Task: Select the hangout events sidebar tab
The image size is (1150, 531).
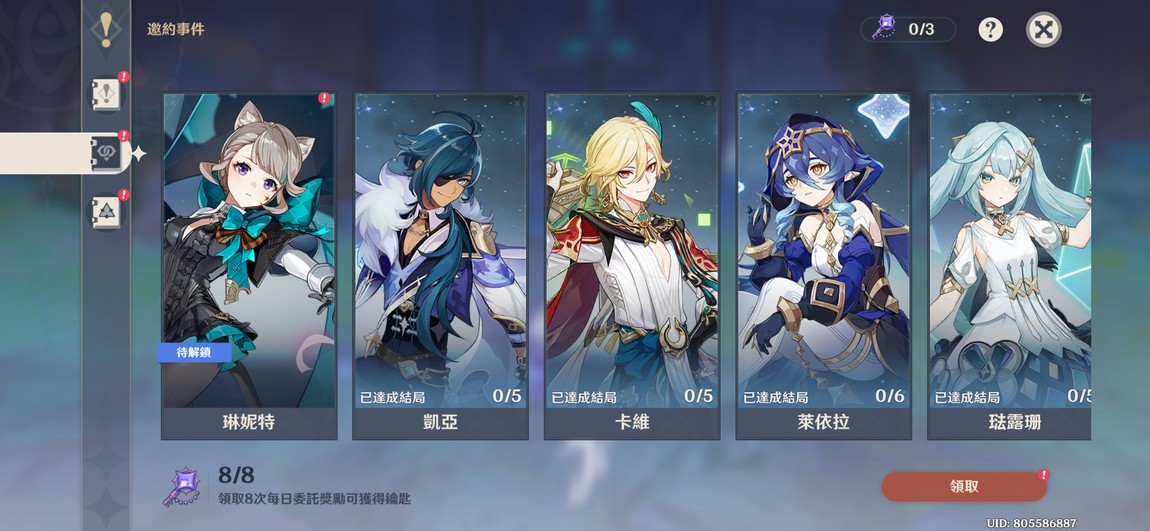Action: (x=107, y=153)
